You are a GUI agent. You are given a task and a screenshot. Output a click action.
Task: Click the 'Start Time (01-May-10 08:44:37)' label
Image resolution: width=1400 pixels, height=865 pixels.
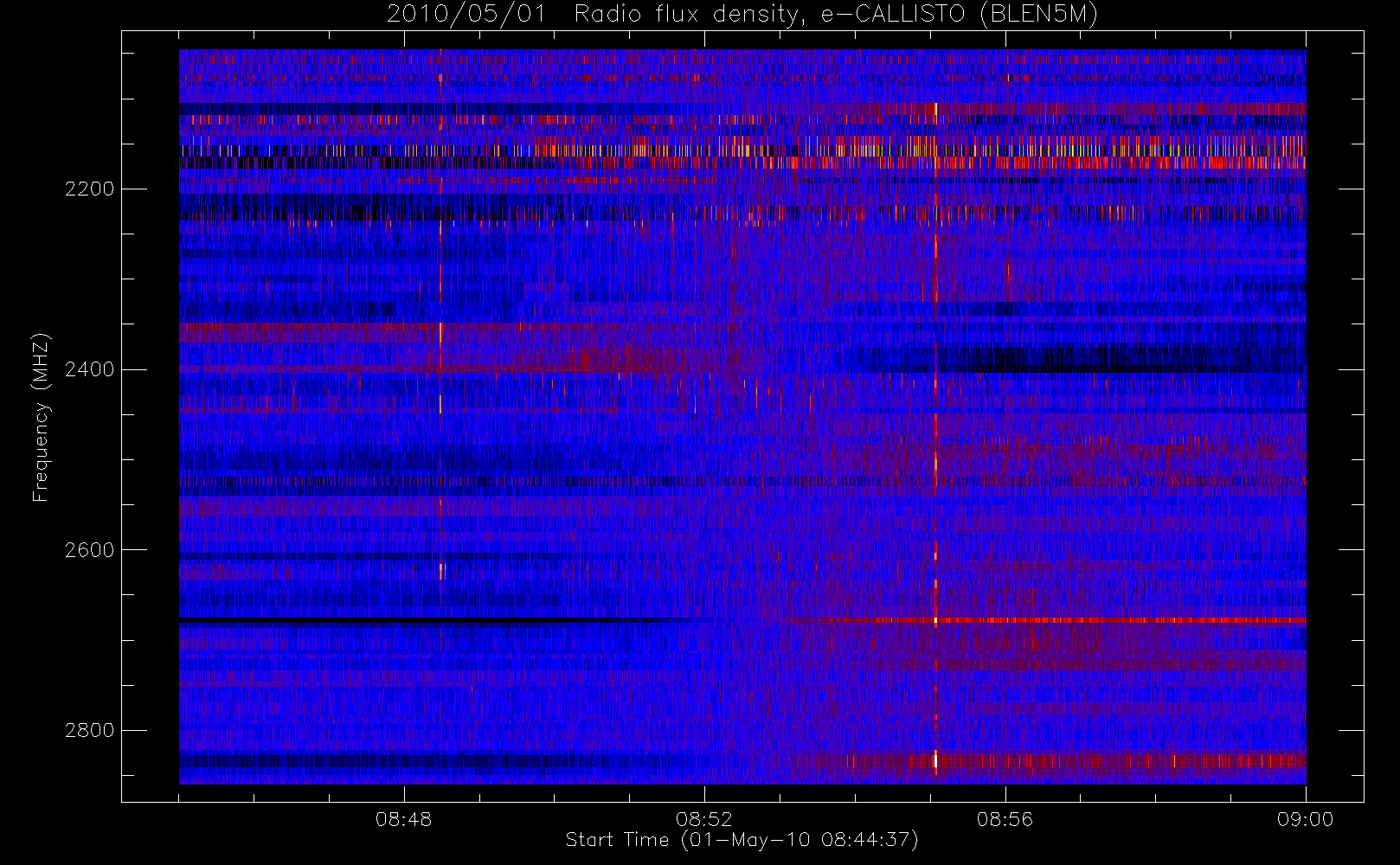click(742, 840)
